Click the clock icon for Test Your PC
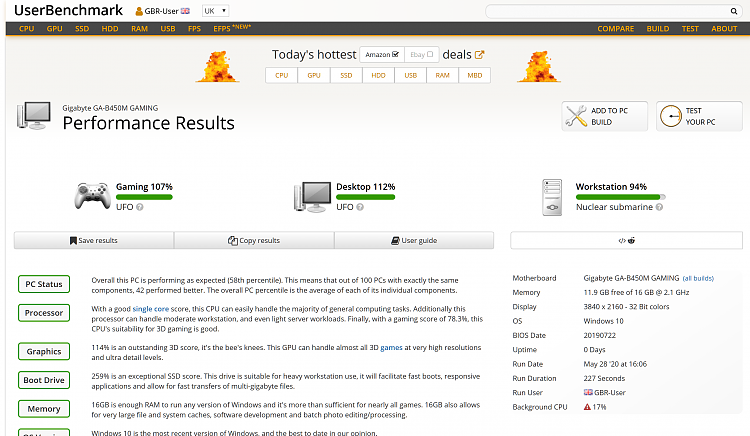The width and height of the screenshot is (750, 436). (671, 116)
